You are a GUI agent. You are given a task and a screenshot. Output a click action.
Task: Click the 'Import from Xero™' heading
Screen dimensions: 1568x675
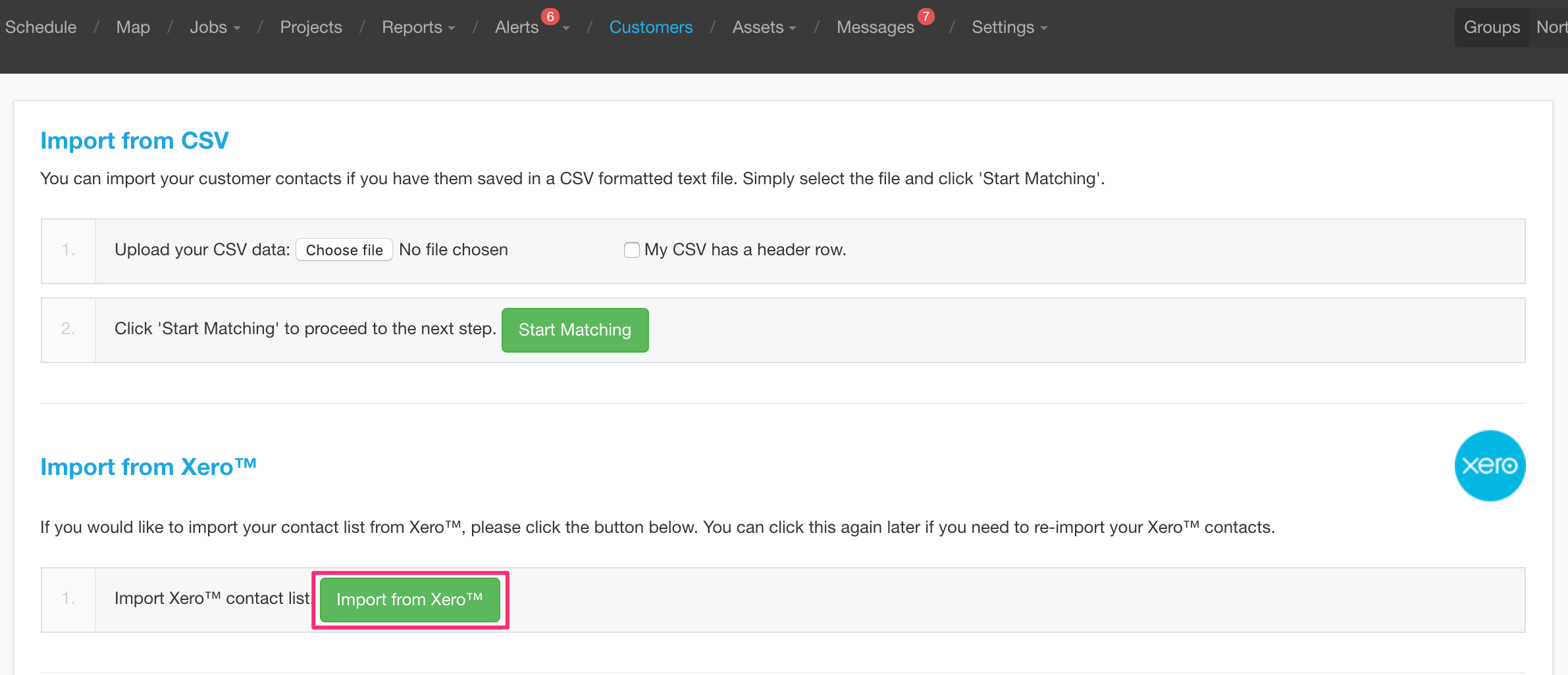click(x=148, y=466)
